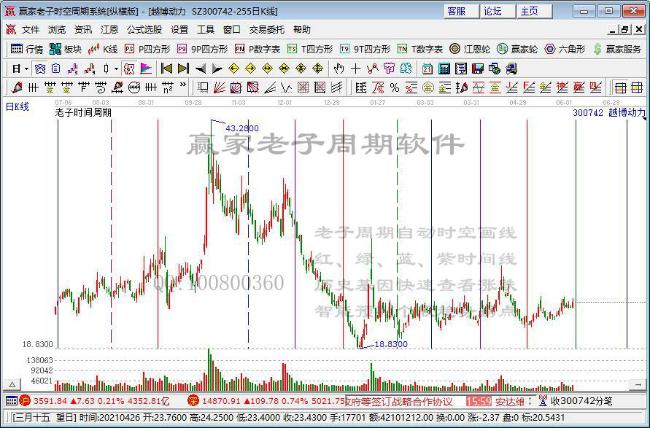This screenshot has height=428, width=650.
Task: Click the 300742 越博动力 stock label
Action: 609,112
